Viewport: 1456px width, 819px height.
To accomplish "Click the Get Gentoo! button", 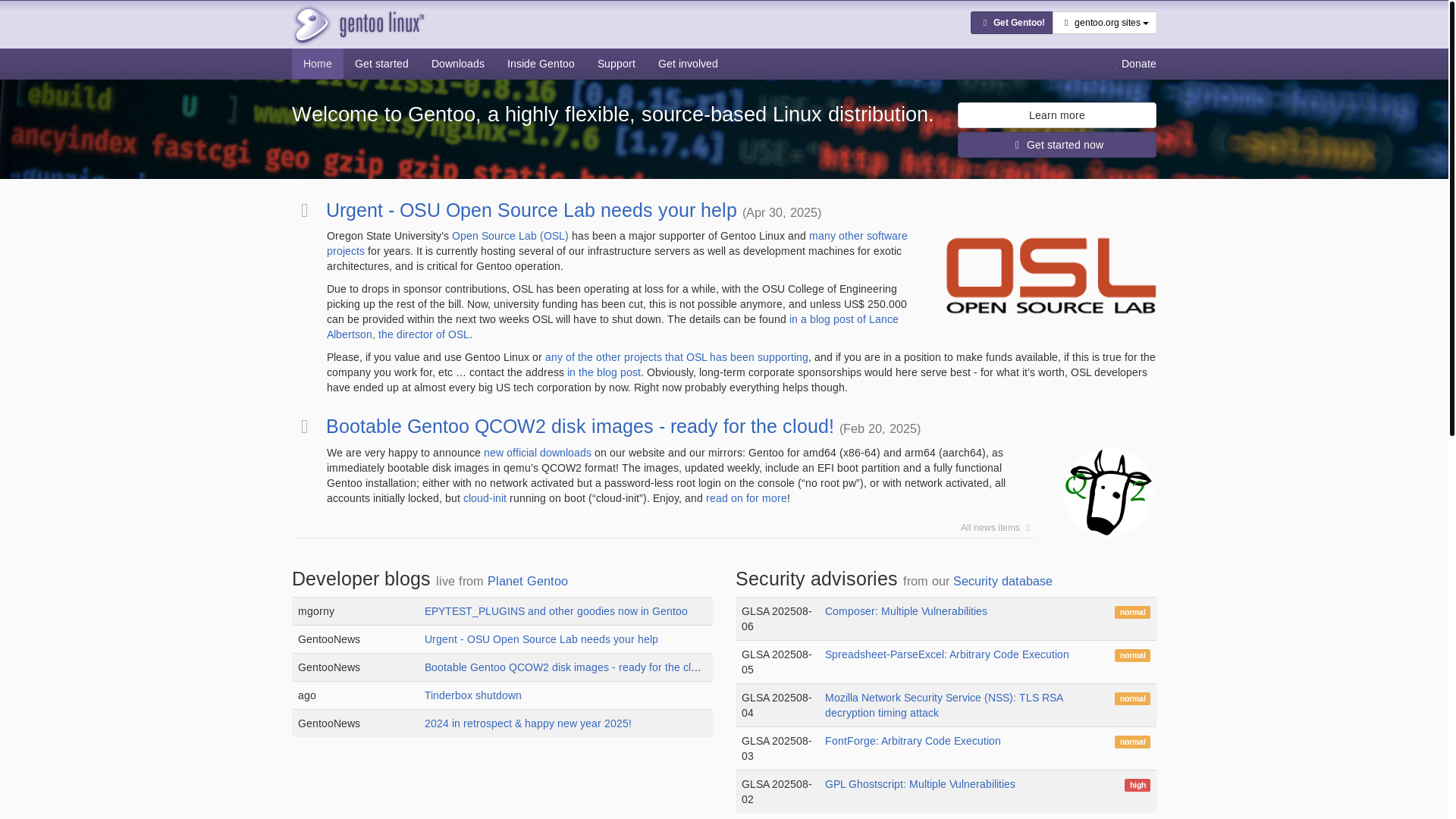I will click(1012, 23).
